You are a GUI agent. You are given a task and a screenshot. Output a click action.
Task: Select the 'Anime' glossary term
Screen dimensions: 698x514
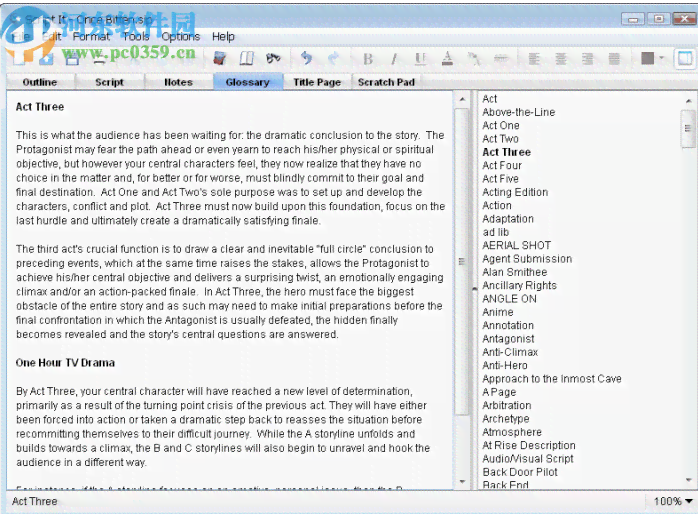[x=498, y=312]
